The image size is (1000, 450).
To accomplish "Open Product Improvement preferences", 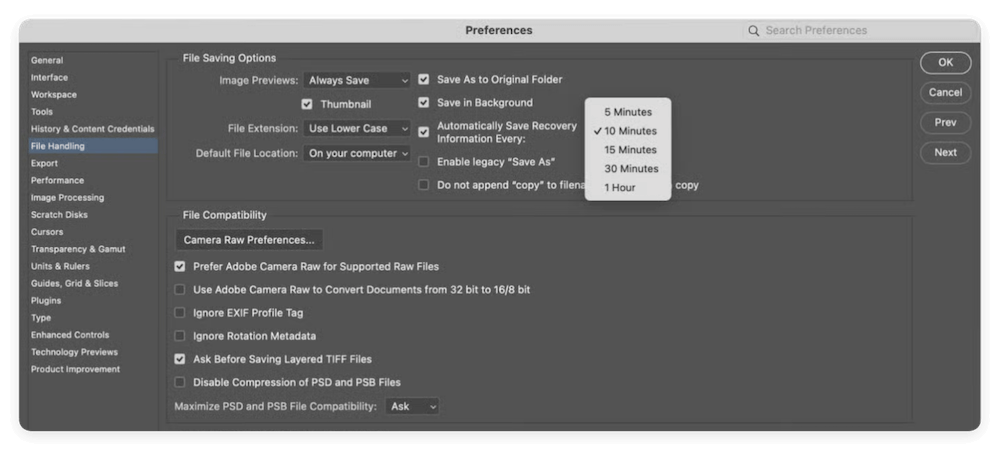I will [x=75, y=370].
